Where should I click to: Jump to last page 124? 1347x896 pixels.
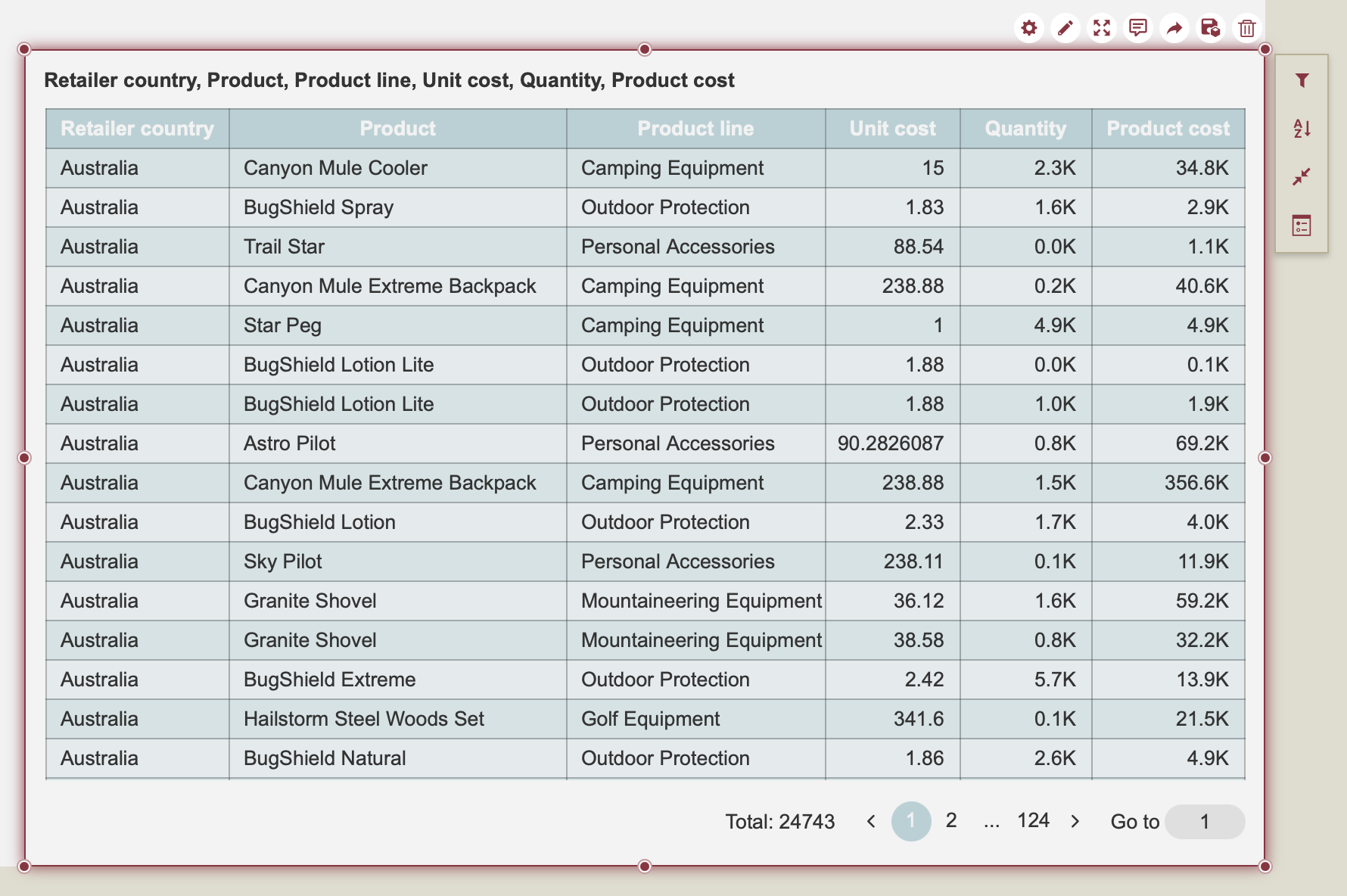pyautogui.click(x=1033, y=821)
